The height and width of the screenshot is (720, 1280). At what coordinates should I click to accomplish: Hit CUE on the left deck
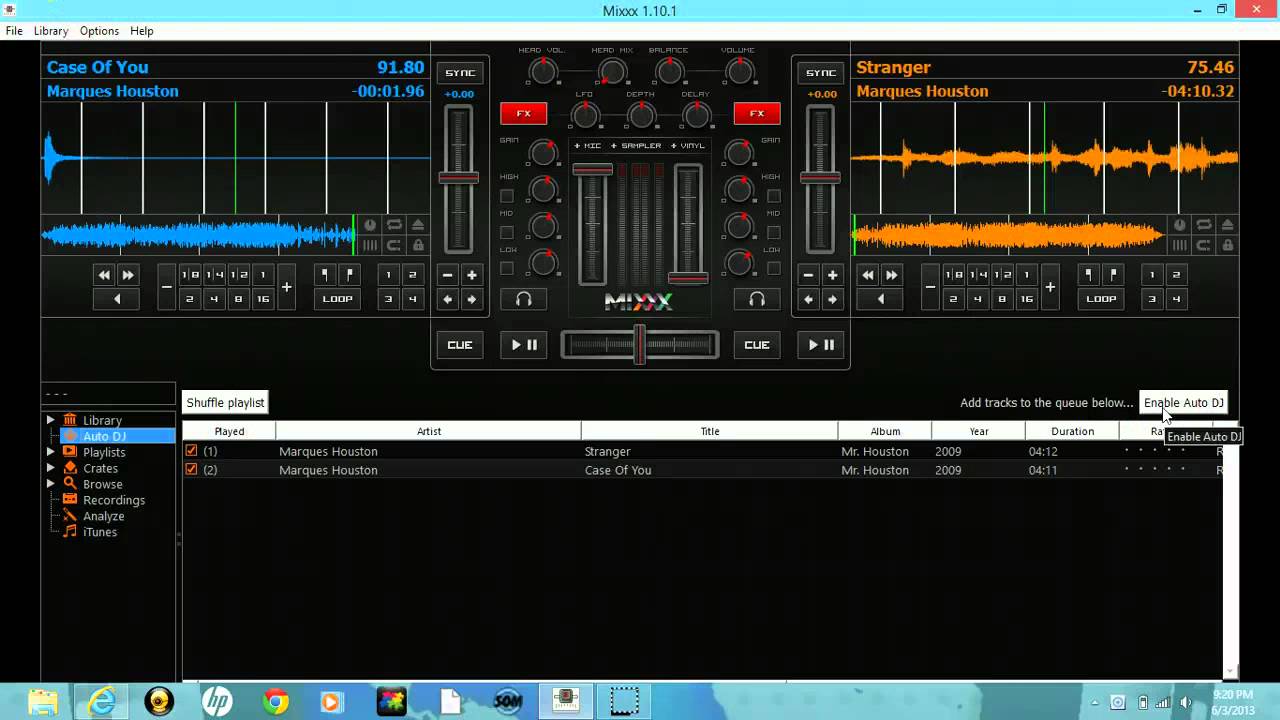[460, 345]
